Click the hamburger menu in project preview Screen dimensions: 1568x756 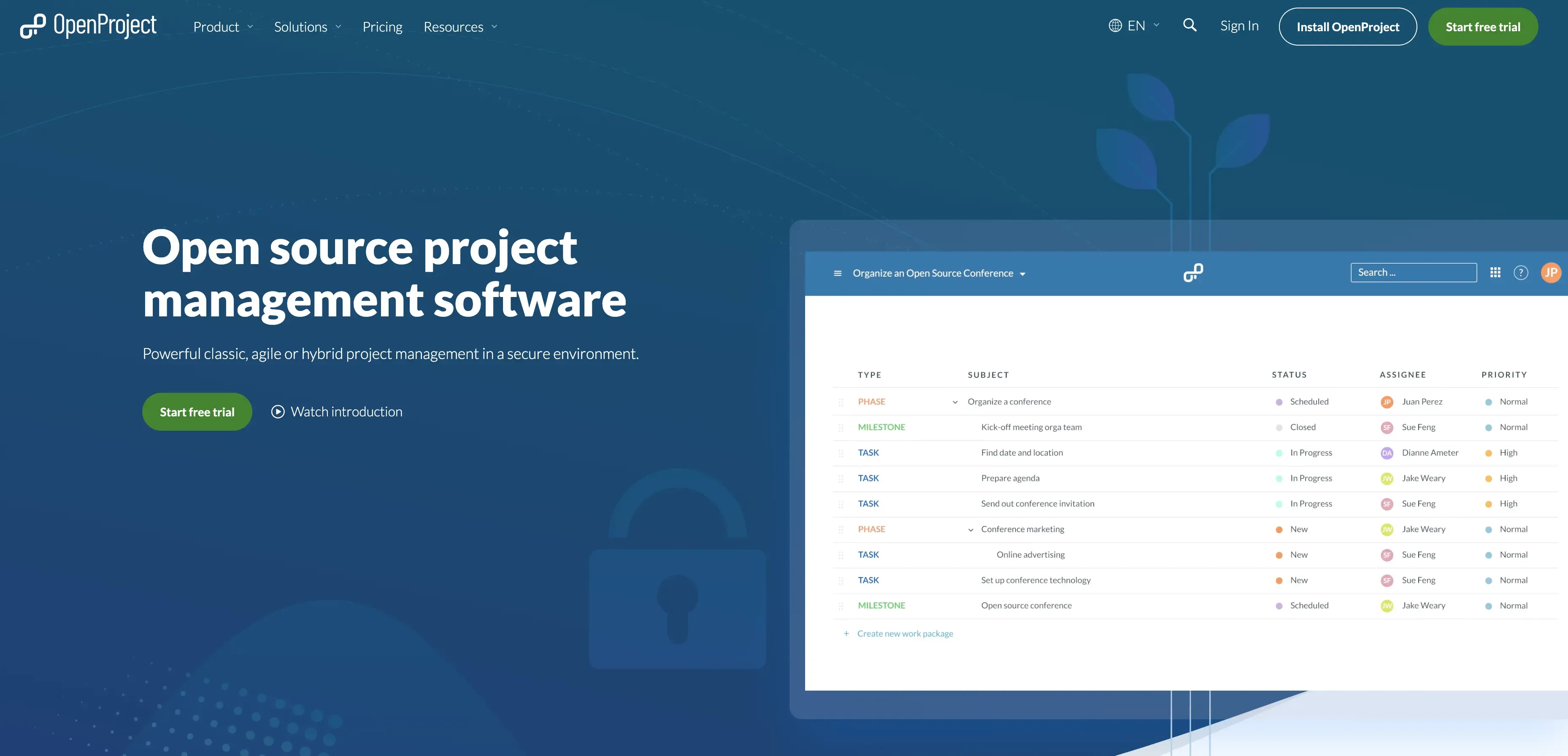[838, 273]
